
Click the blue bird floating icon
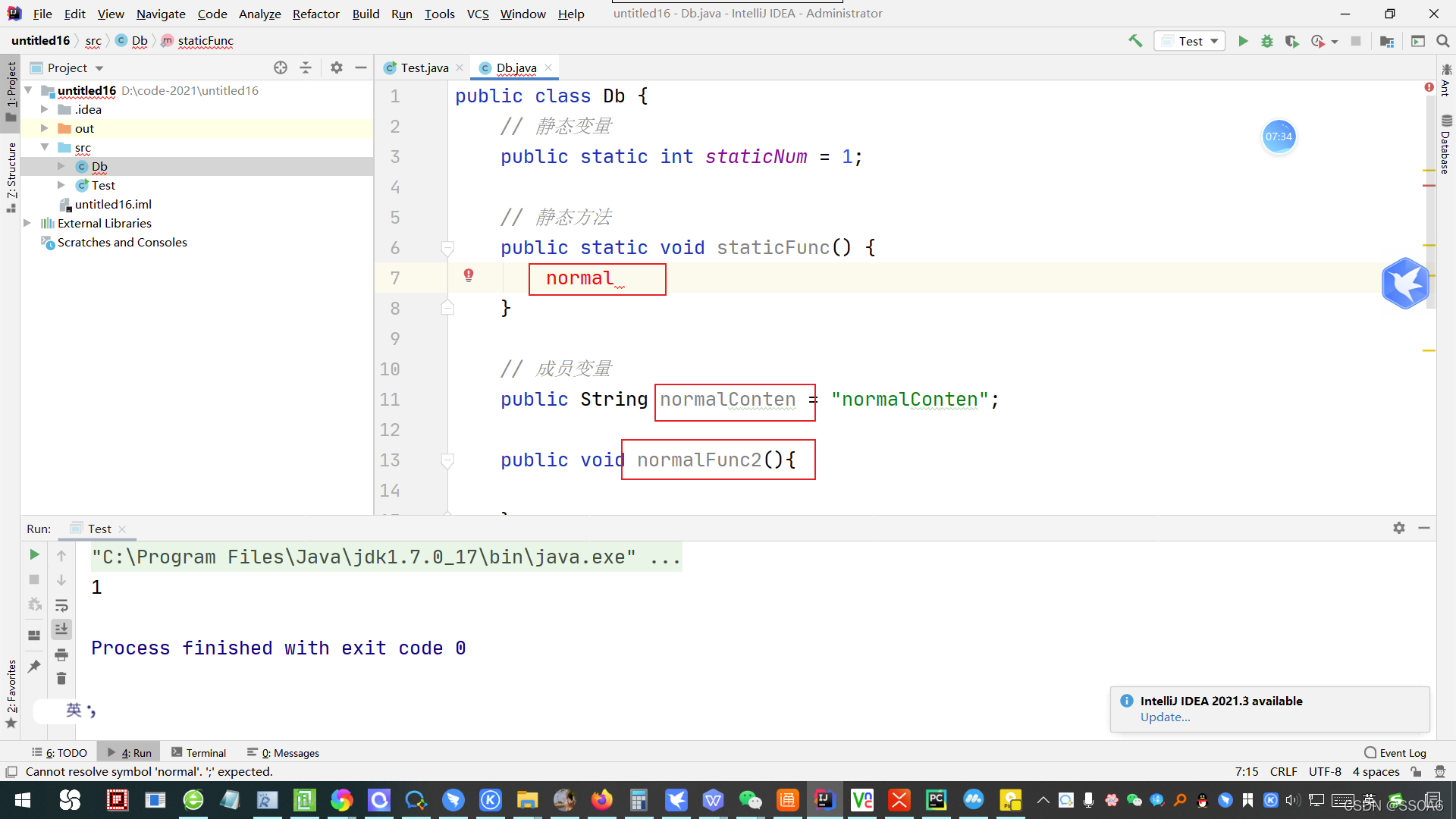tap(1405, 283)
